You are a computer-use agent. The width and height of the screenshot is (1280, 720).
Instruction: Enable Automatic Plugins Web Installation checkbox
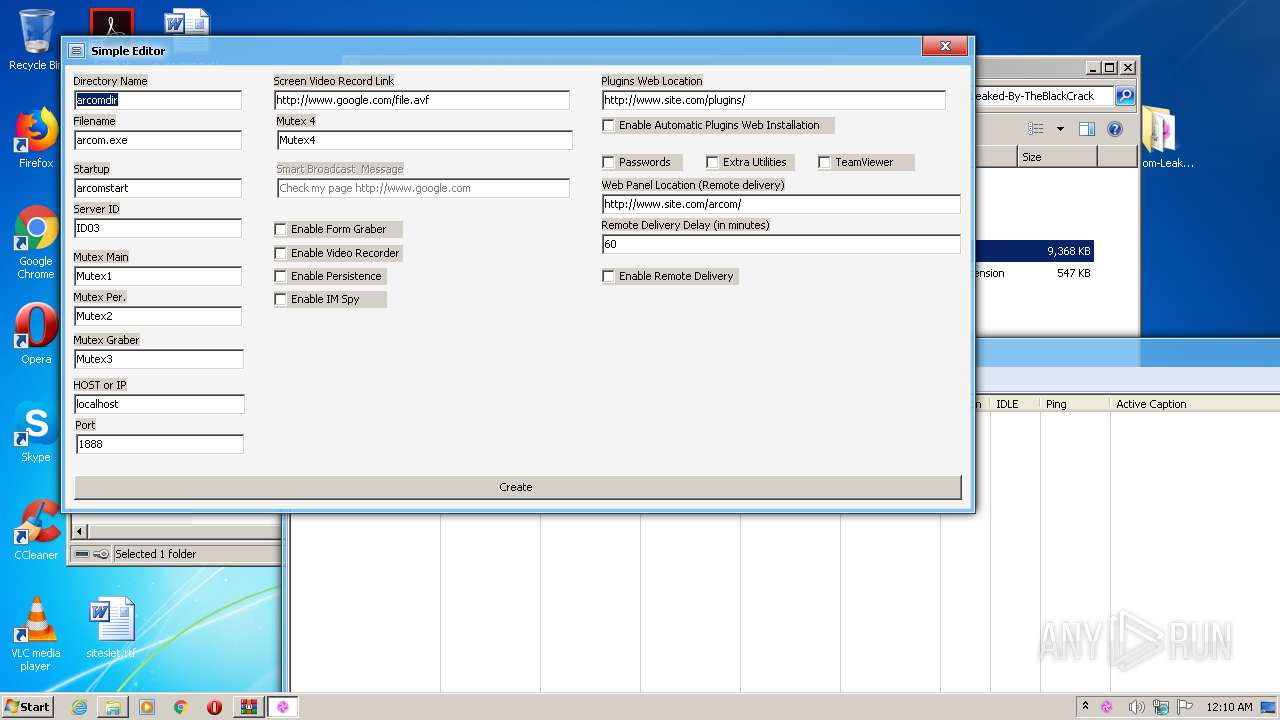coord(608,125)
